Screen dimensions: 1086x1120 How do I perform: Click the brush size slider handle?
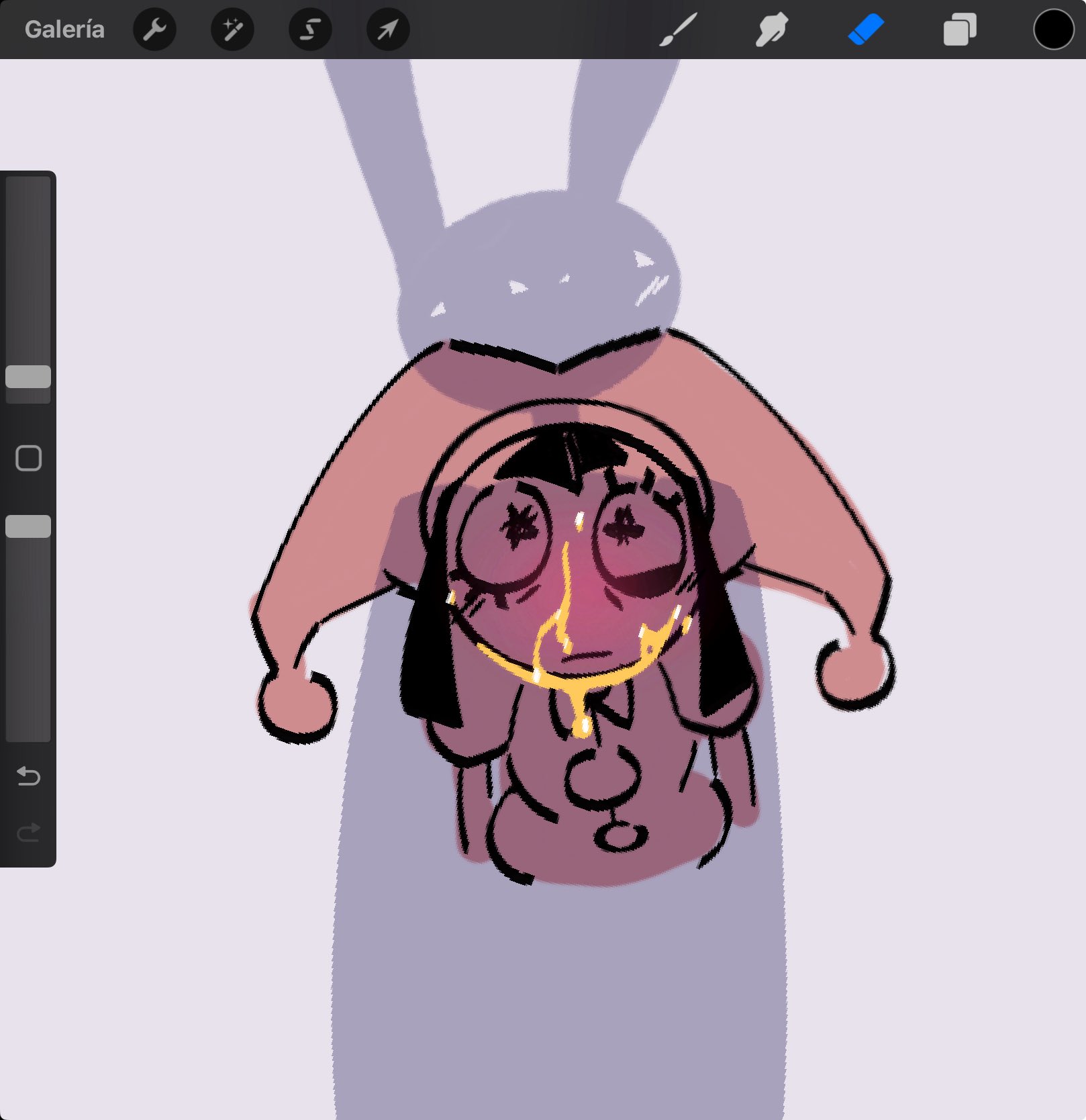pos(28,377)
